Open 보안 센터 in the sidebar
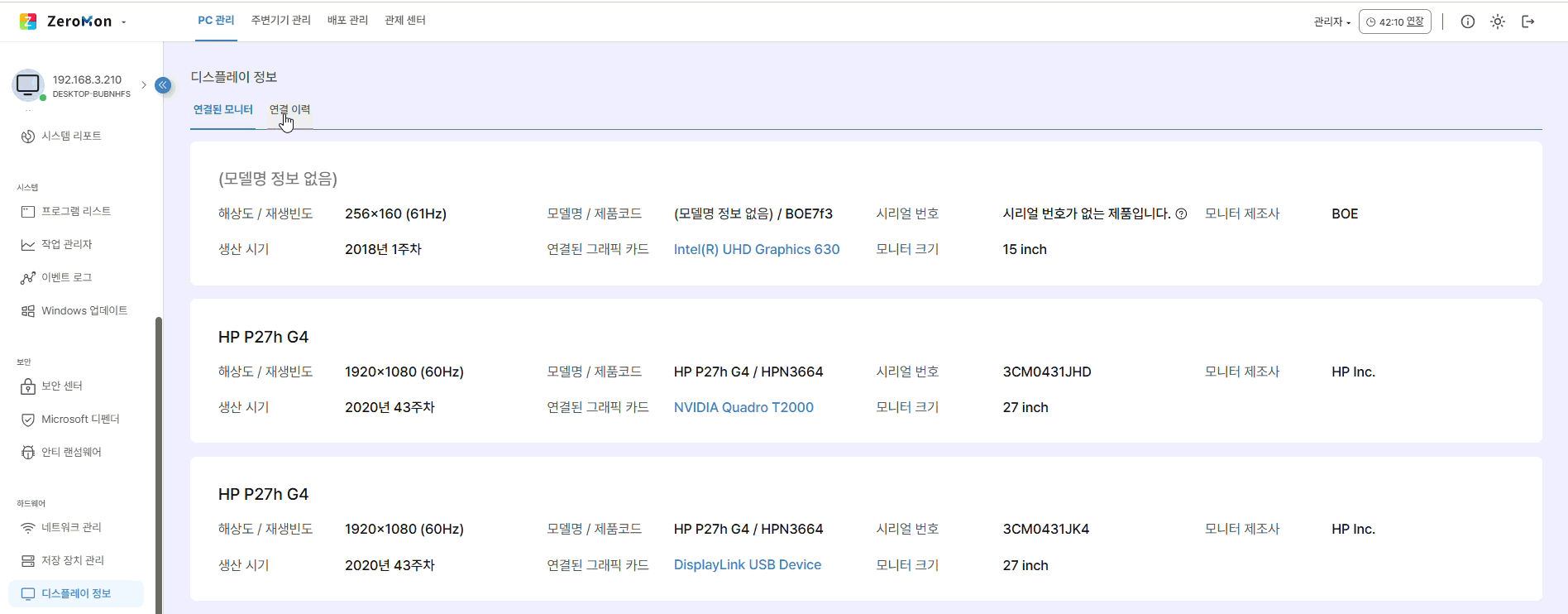Viewport: 1568px width, 614px height. [x=61, y=386]
